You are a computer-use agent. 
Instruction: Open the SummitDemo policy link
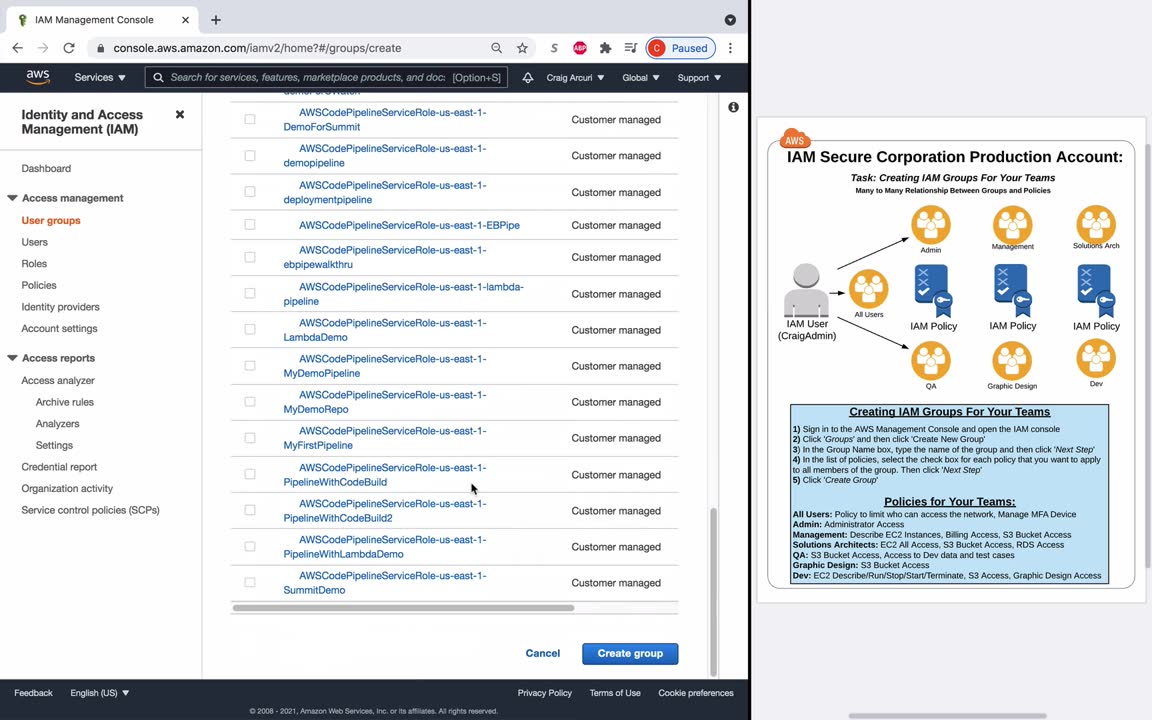[x=385, y=583]
